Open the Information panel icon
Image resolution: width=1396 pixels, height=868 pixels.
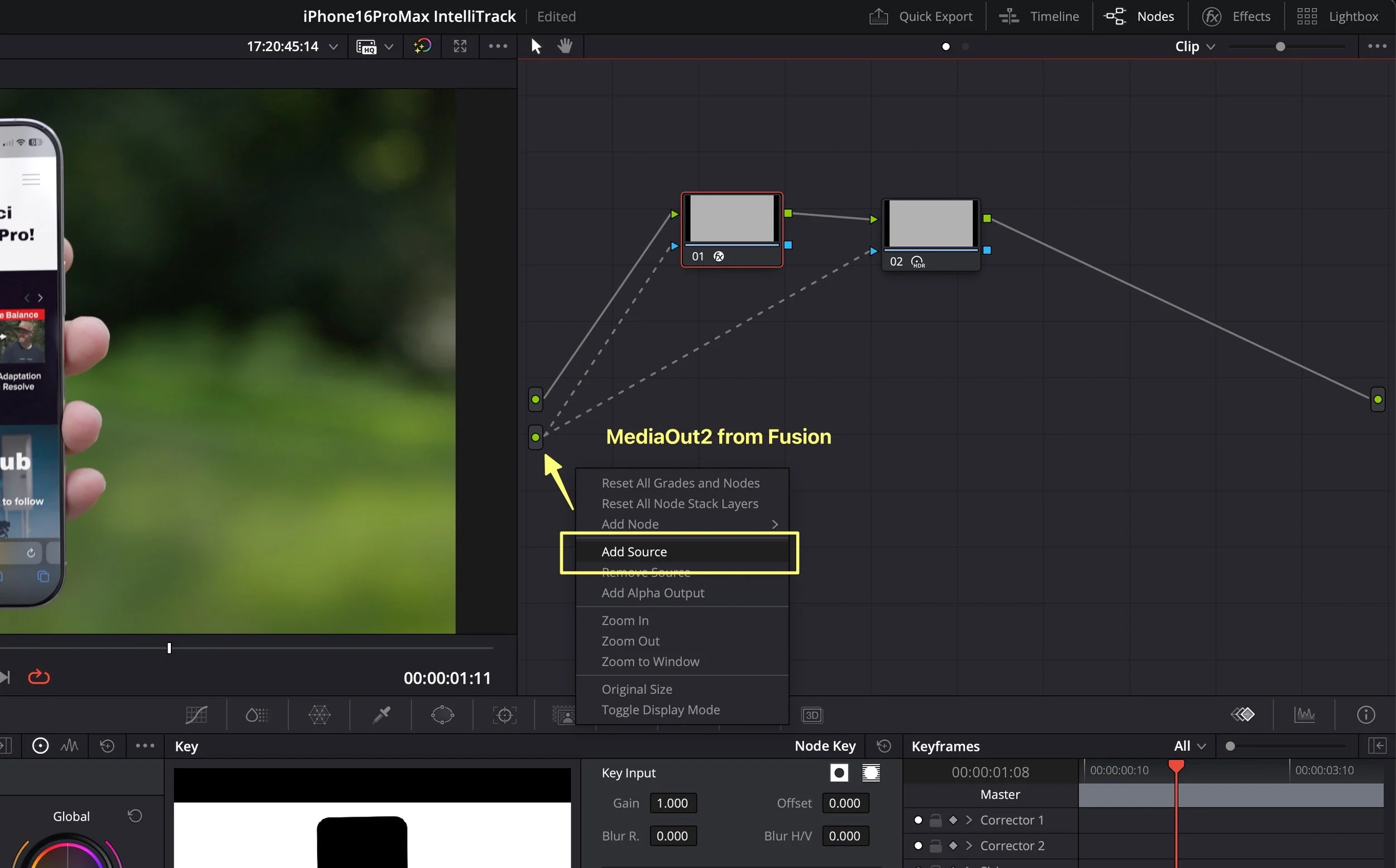pyautogui.click(x=1365, y=714)
